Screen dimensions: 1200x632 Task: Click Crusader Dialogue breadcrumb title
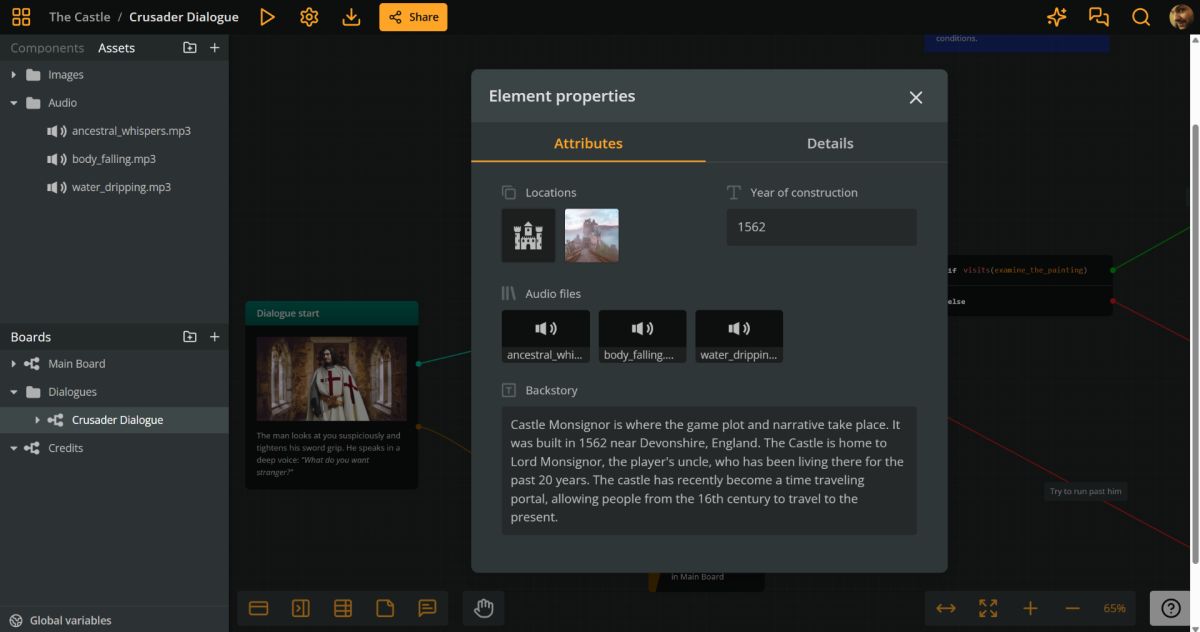(x=184, y=17)
